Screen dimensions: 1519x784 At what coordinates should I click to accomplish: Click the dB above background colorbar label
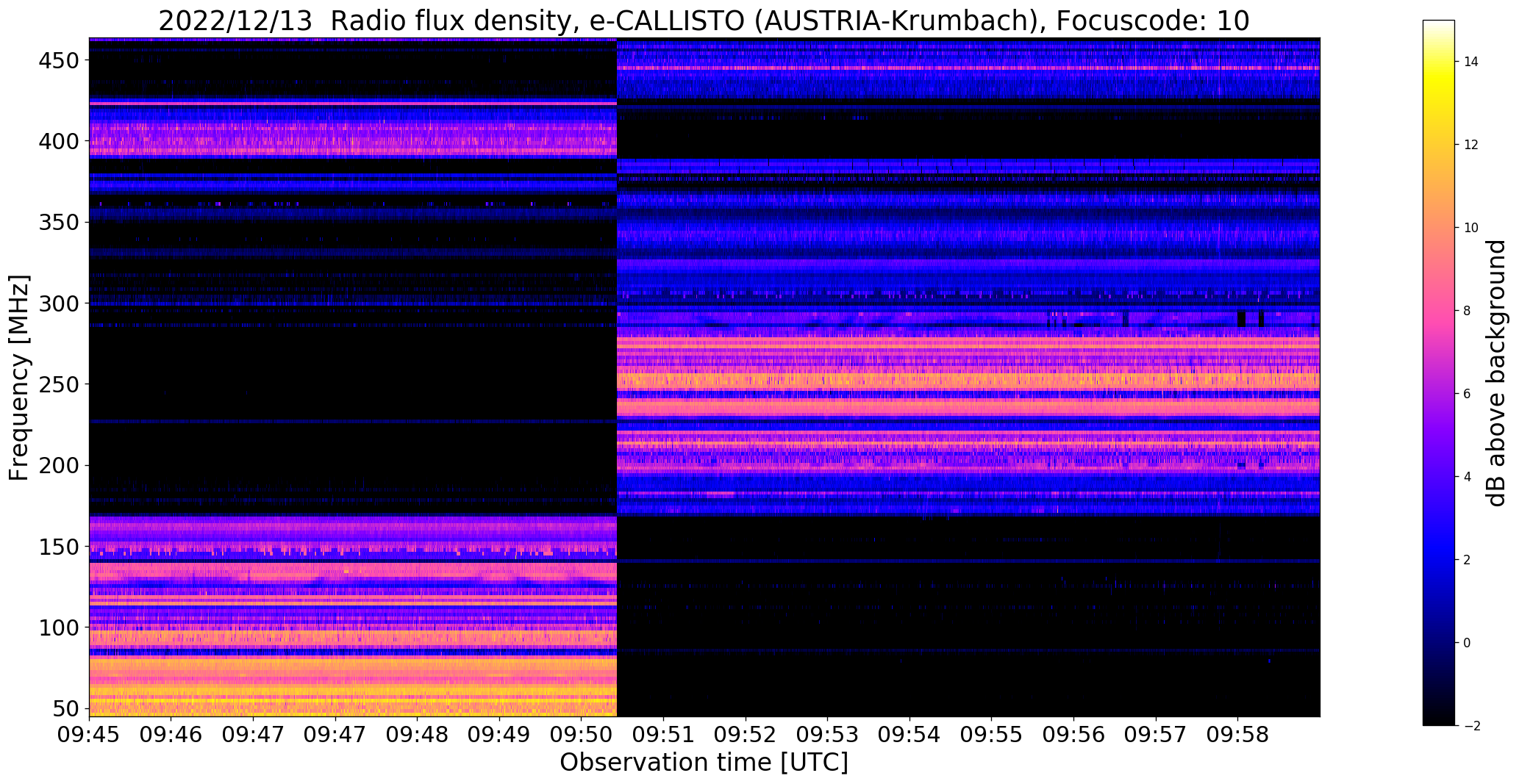[1495, 373]
